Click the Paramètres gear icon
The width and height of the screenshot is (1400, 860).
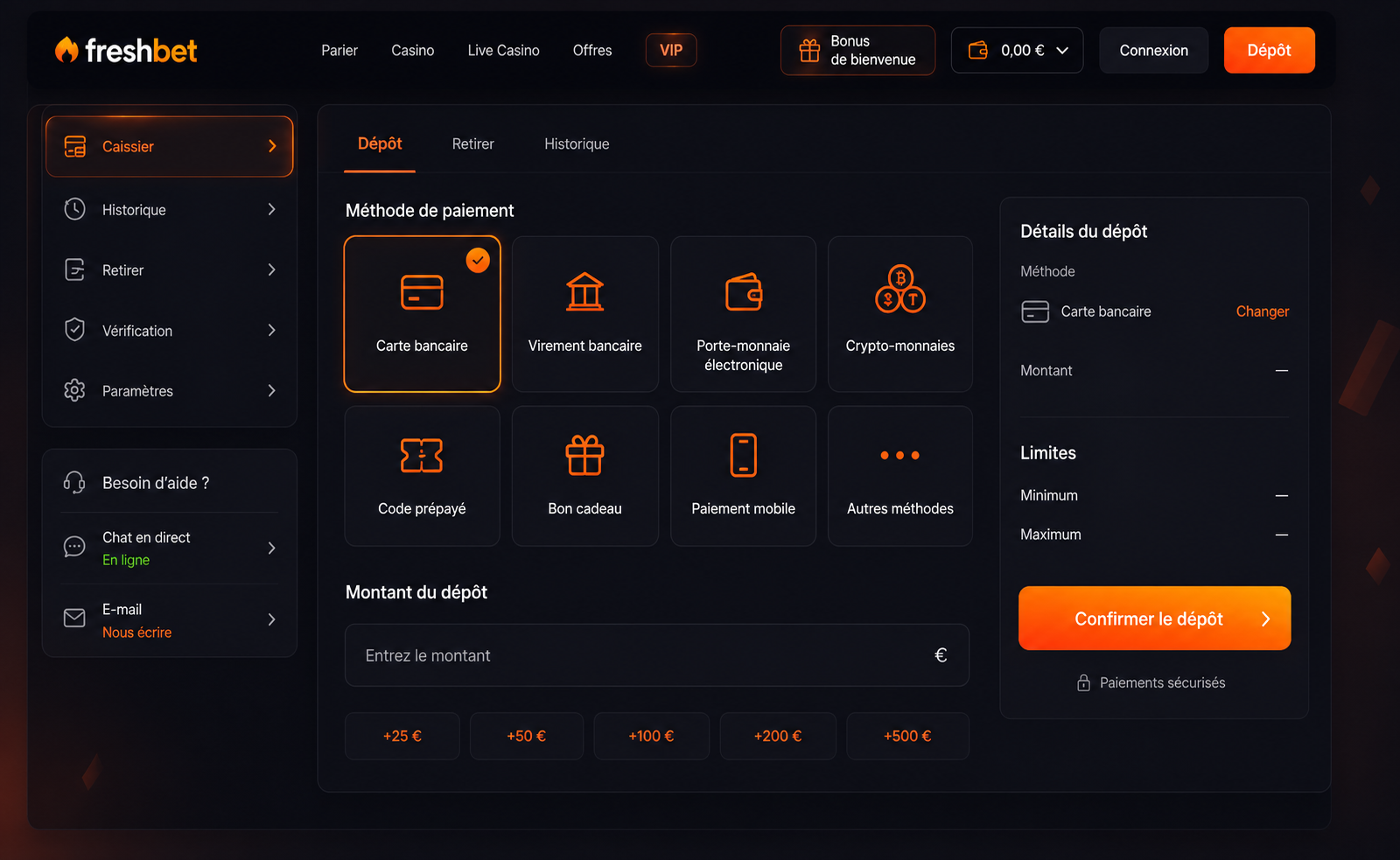point(75,390)
